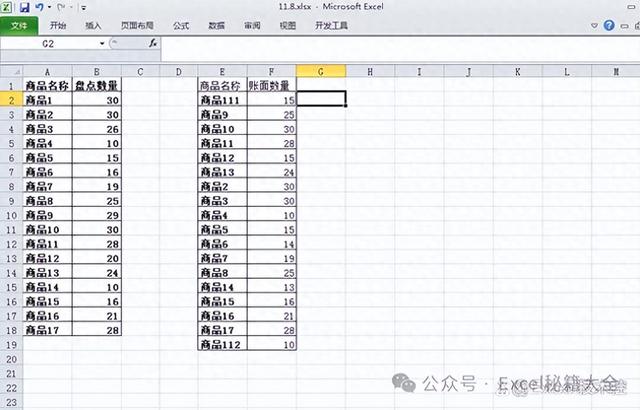Click the blue Help question mark icon
The image size is (640, 410).
pyautogui.click(x=609, y=26)
